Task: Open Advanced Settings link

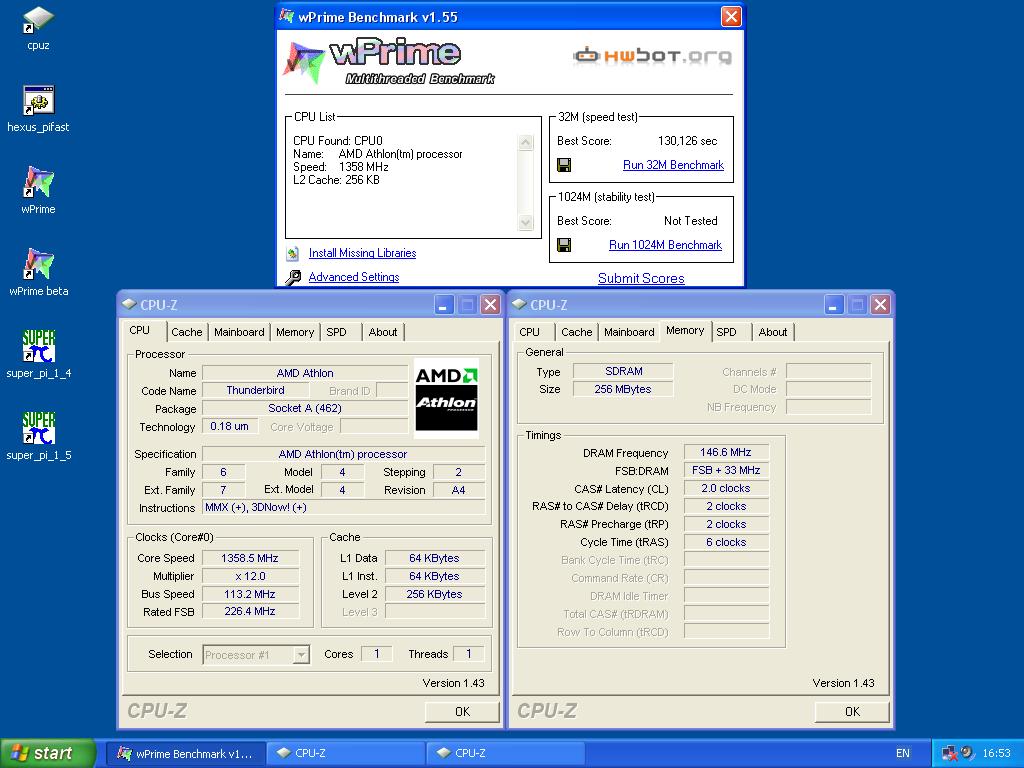Action: click(354, 278)
